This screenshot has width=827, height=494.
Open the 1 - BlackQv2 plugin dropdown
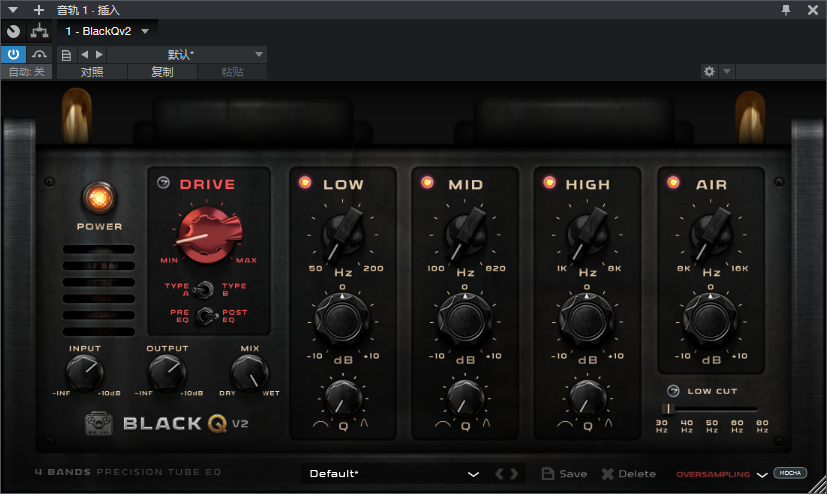click(144, 31)
